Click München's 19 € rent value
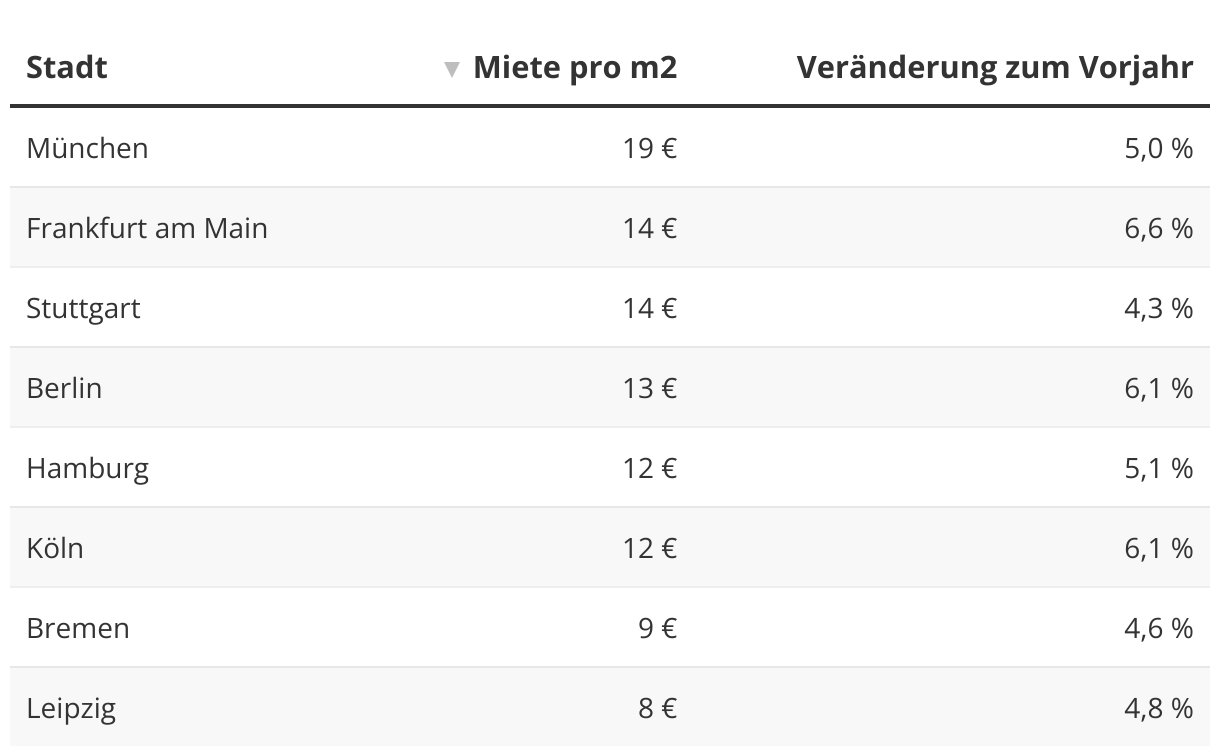 click(650, 148)
